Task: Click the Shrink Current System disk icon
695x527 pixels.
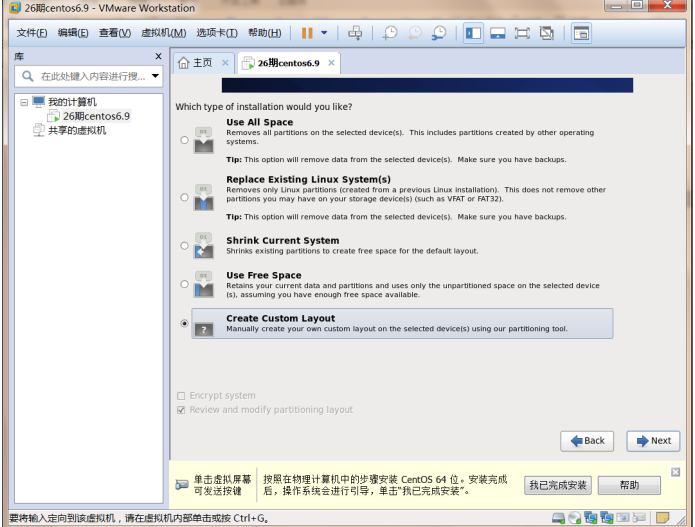Action: point(203,246)
